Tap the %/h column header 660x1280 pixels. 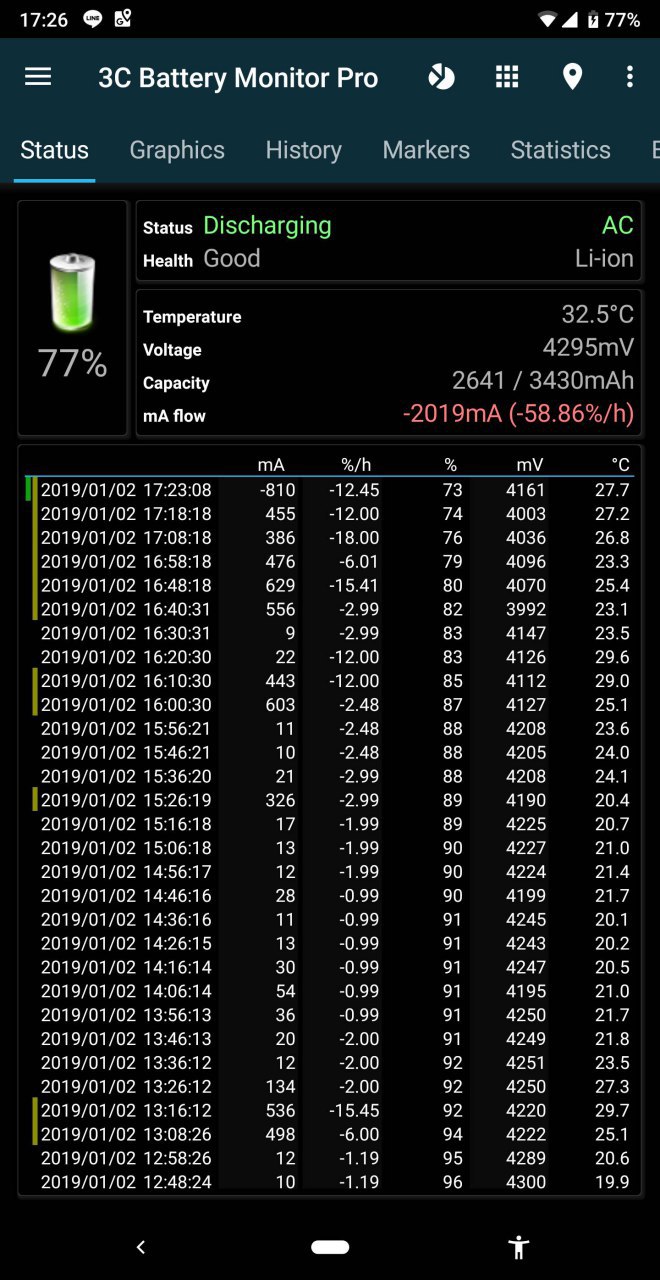(356, 465)
